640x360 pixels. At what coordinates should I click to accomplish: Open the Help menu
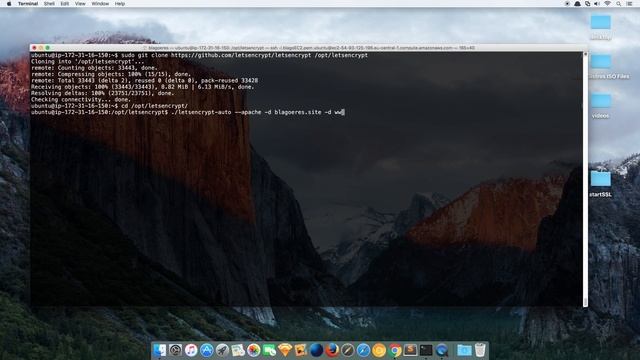120,4
